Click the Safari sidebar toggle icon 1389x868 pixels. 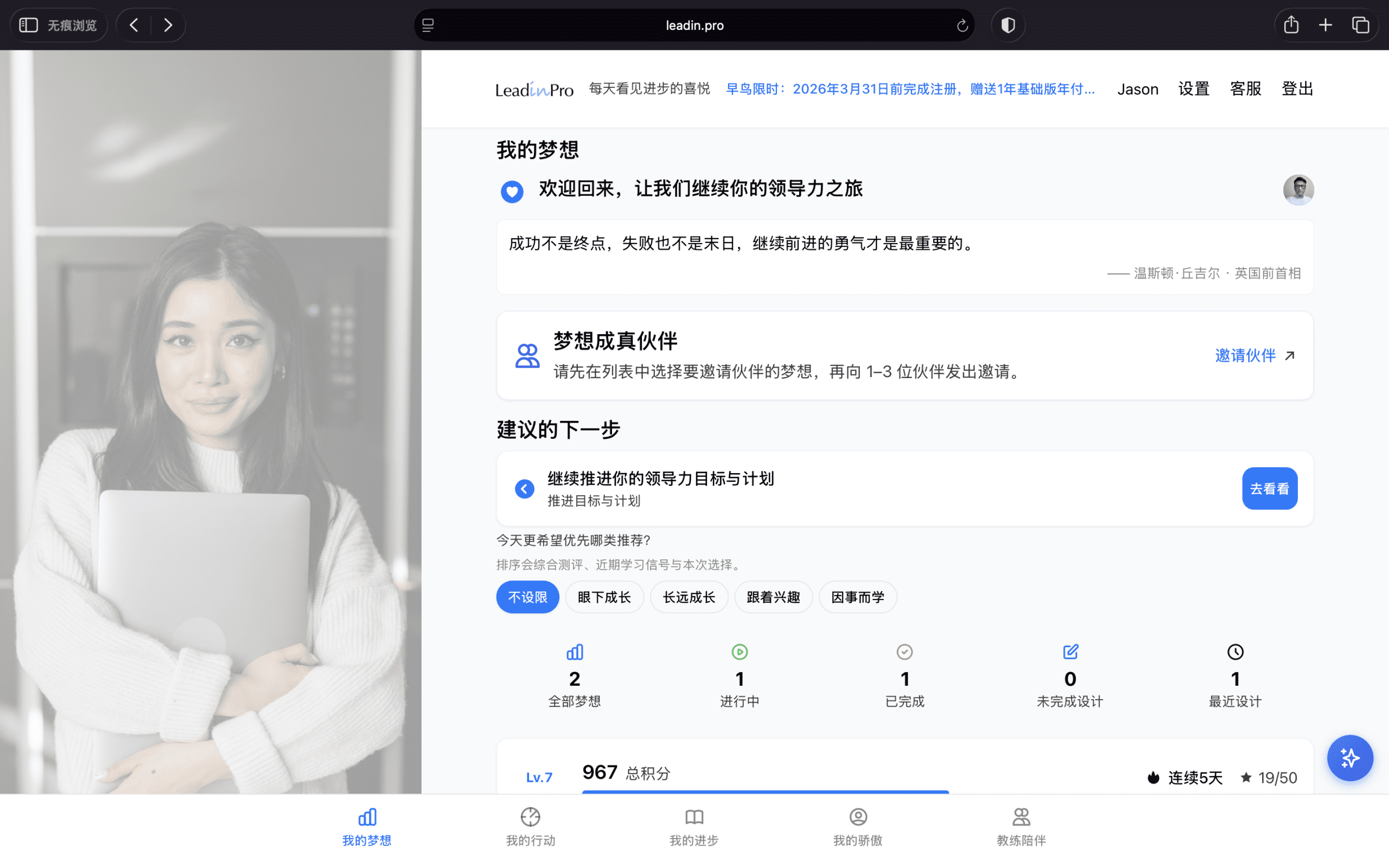point(29,25)
